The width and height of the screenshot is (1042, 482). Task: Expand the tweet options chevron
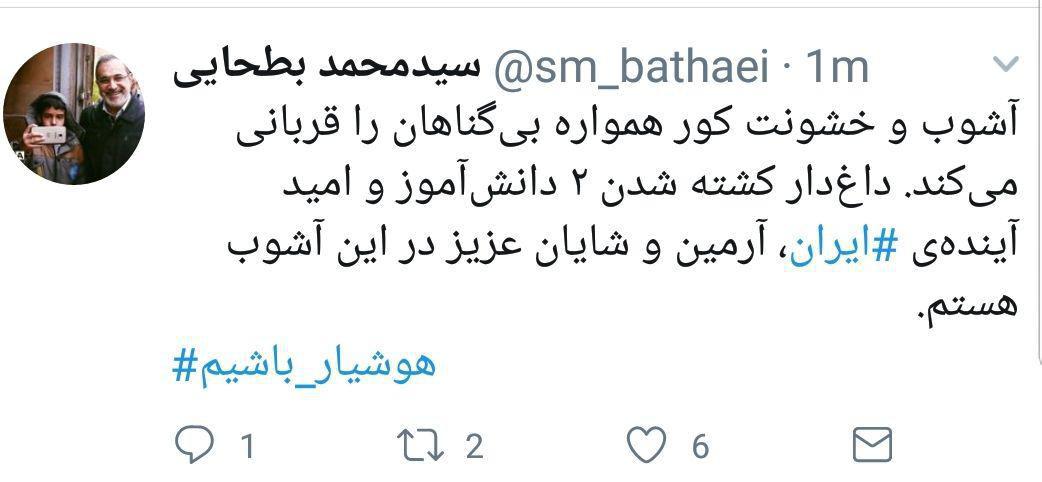click(x=1005, y=64)
